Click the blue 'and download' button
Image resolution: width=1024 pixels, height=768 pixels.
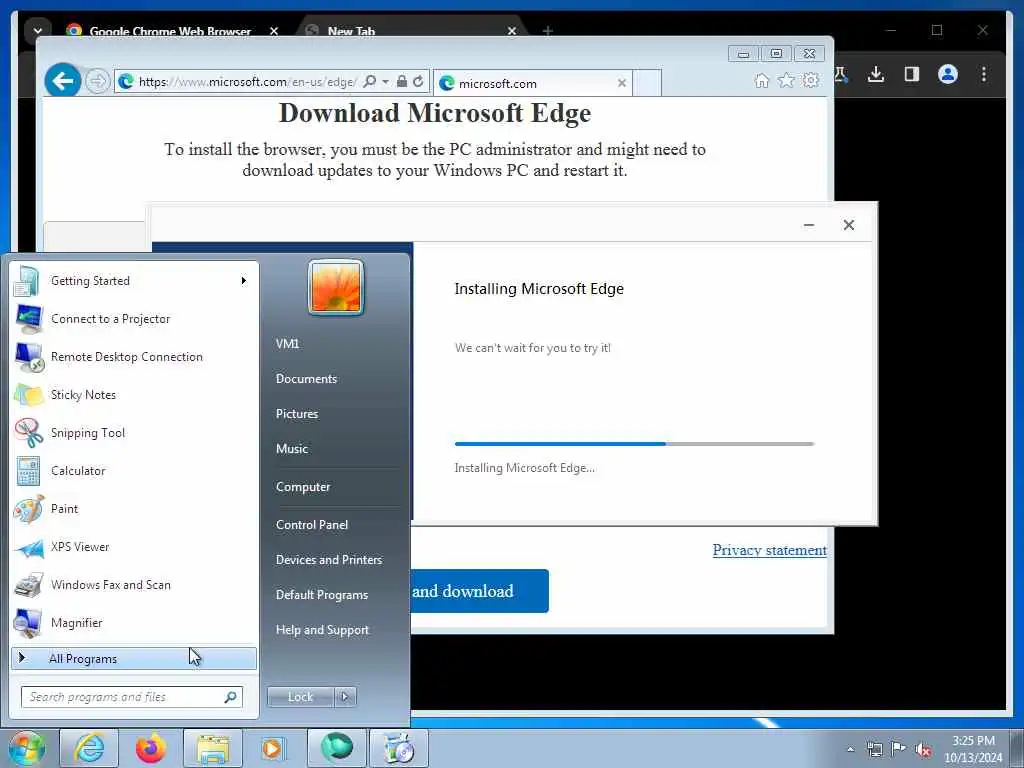point(479,591)
